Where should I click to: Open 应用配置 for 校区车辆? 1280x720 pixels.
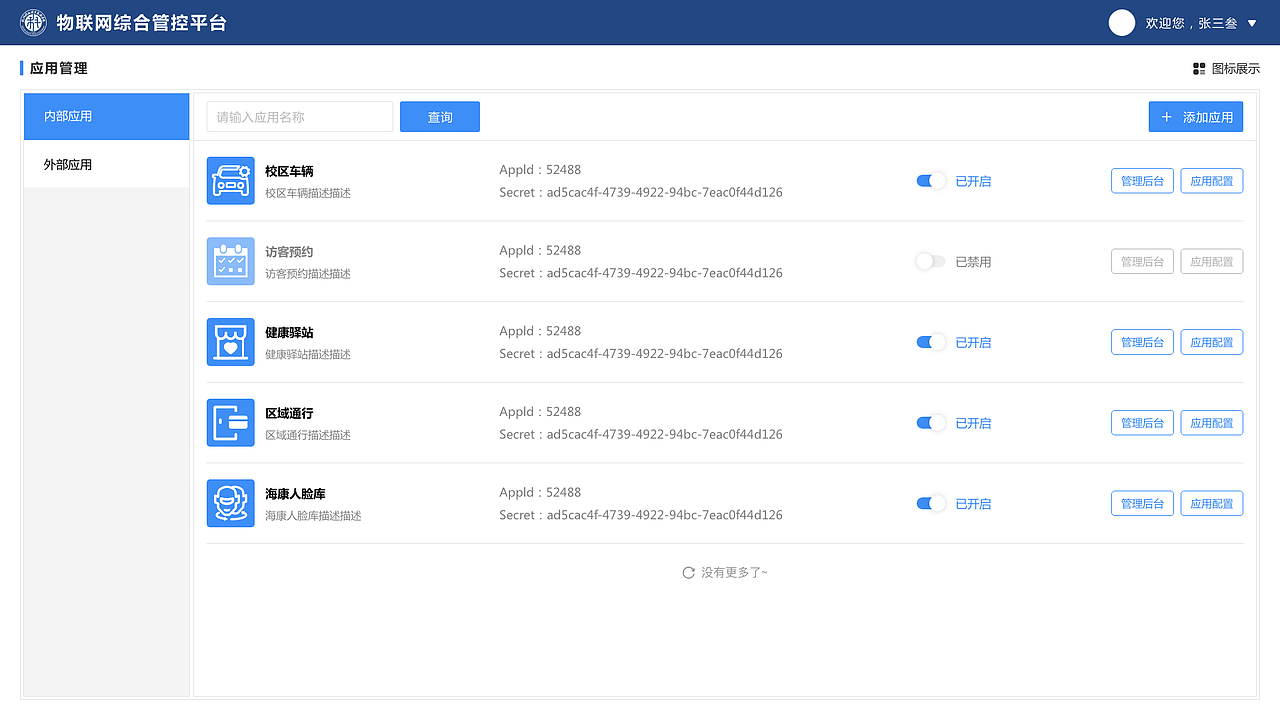pyautogui.click(x=1212, y=181)
